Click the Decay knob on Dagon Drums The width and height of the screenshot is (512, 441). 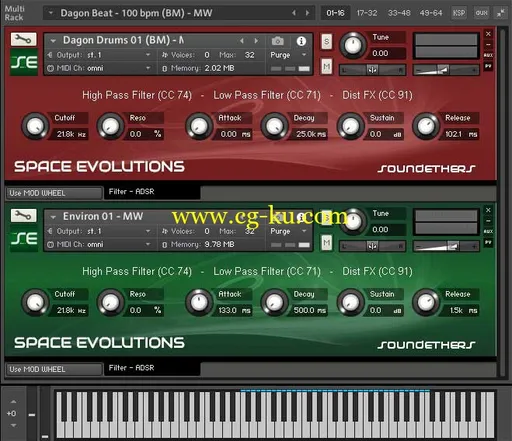(x=274, y=126)
